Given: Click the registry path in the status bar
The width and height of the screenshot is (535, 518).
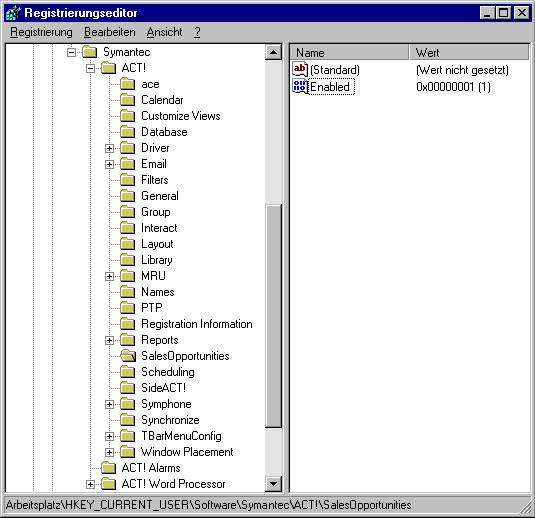Looking at the screenshot, I should [x=208, y=505].
